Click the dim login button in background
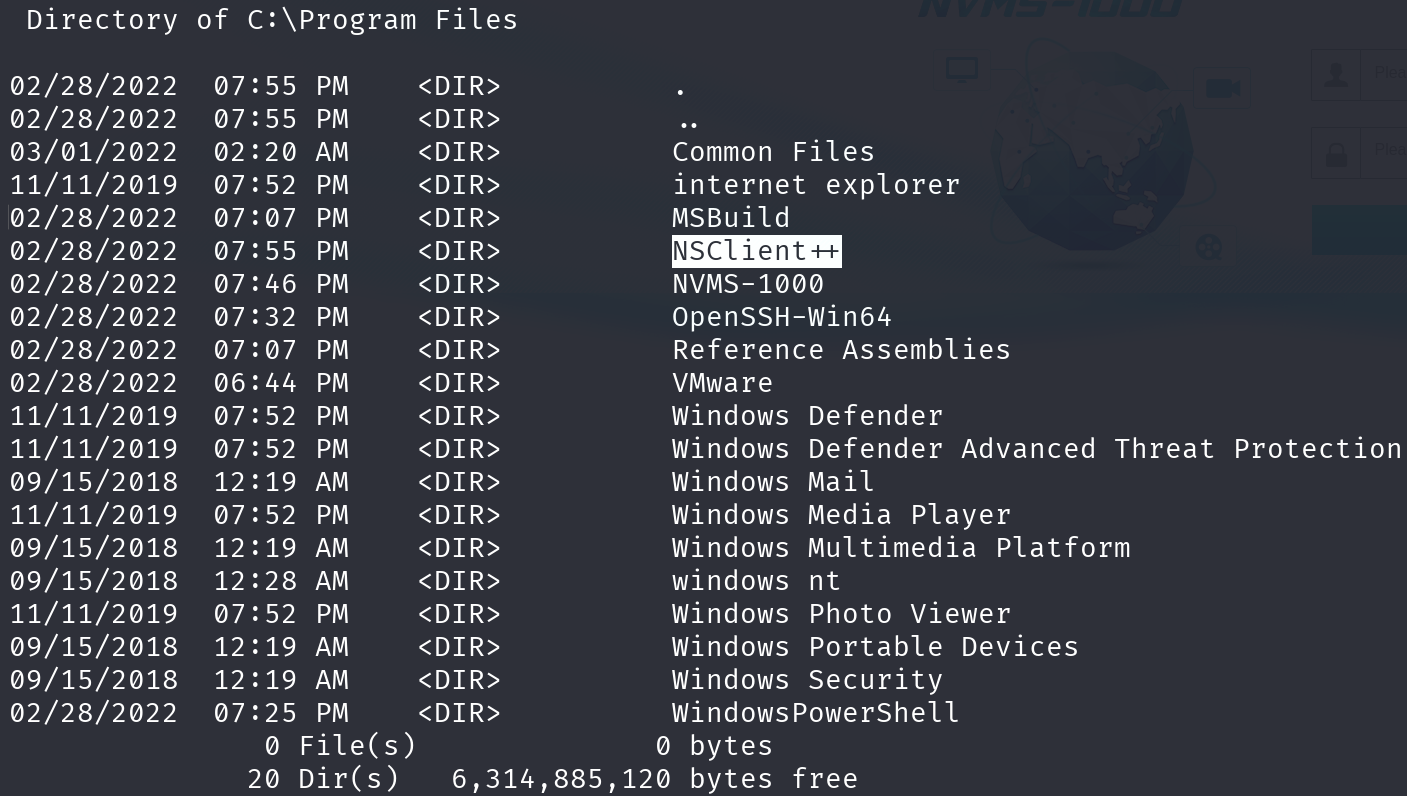This screenshot has width=1407, height=796. [x=1359, y=230]
